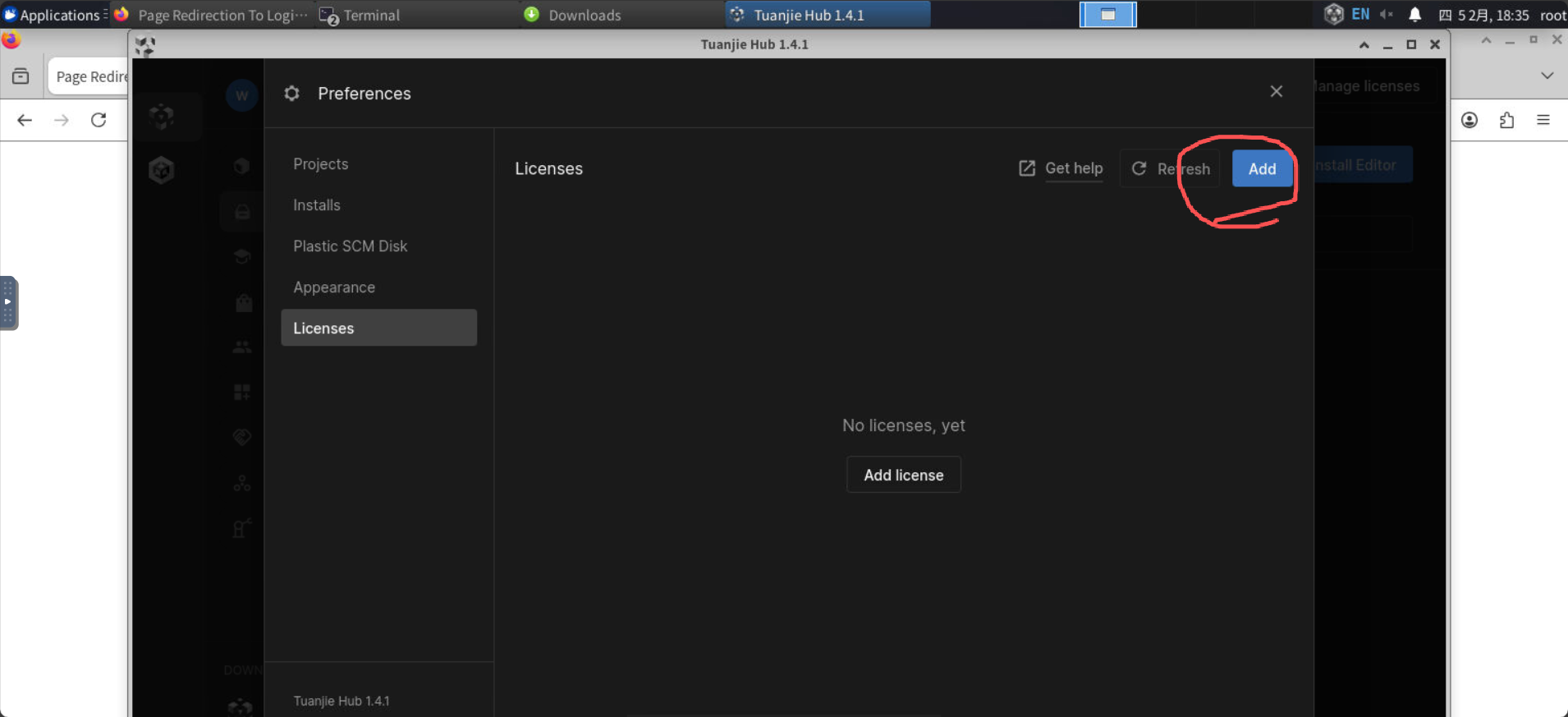Switch to the Firefox Page Redirection taskbar item
1568x717 pixels.
pos(212,15)
